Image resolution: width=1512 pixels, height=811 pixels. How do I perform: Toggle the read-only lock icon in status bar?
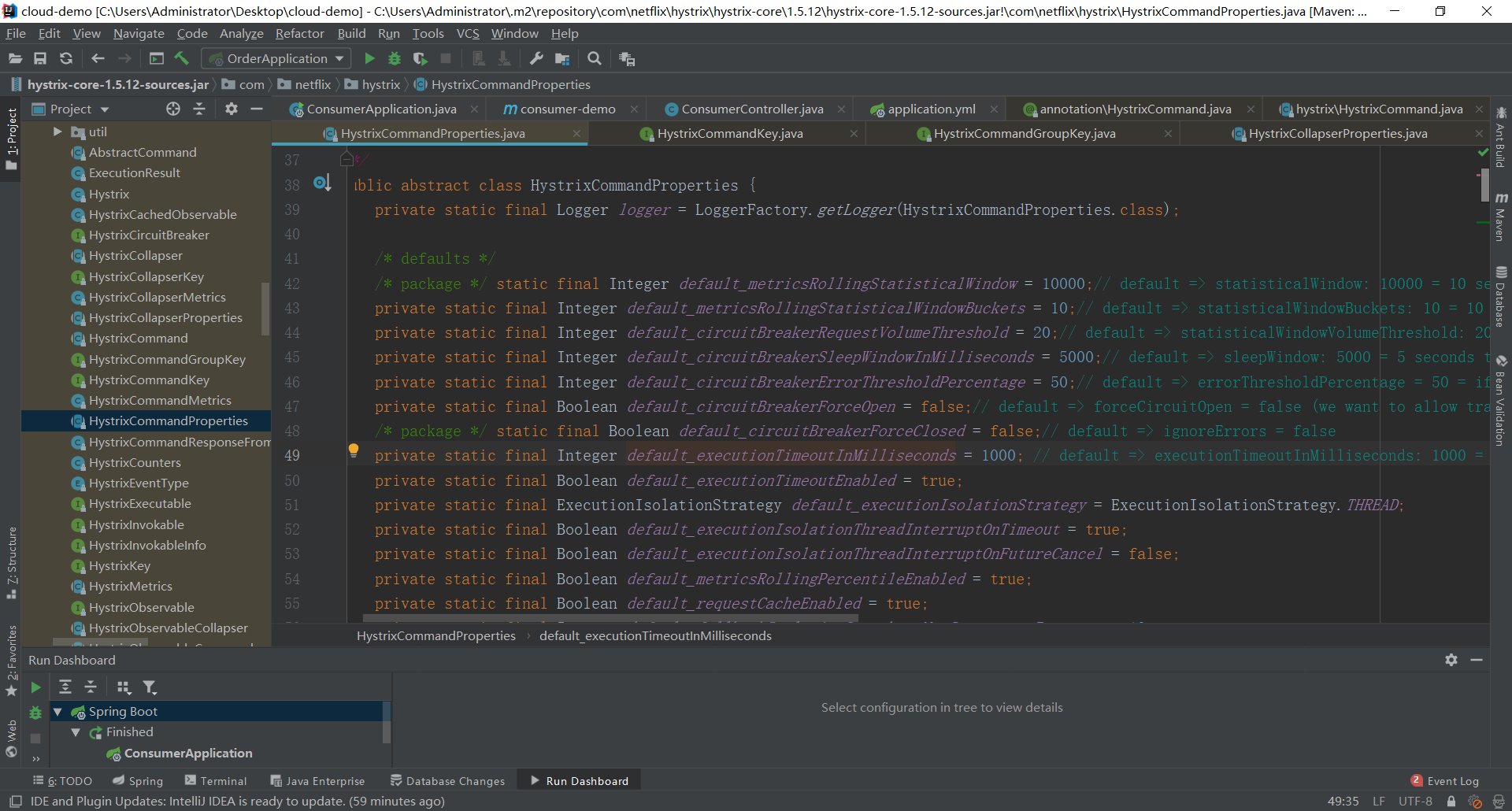coord(1451,802)
